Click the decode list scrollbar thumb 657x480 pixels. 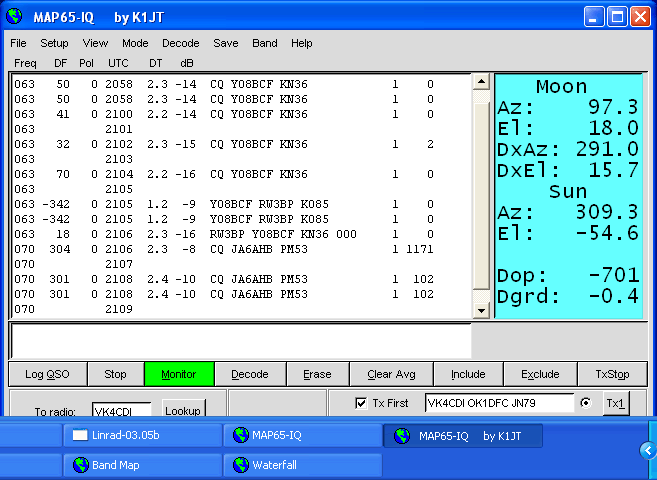click(x=481, y=196)
